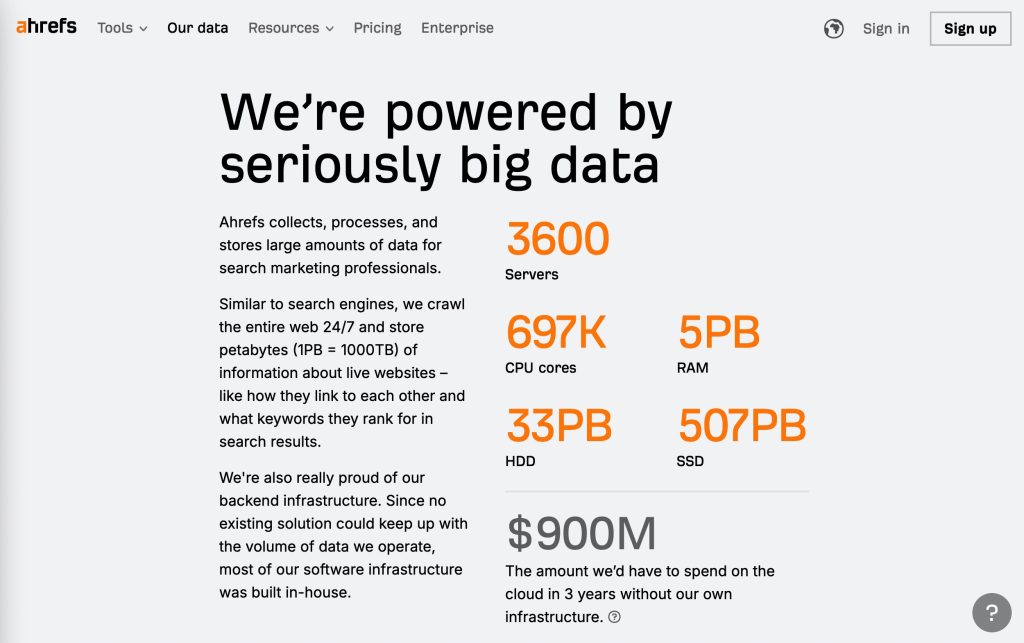The width and height of the screenshot is (1024, 643).
Task: Visit the Enterprise menu item
Action: tap(457, 28)
